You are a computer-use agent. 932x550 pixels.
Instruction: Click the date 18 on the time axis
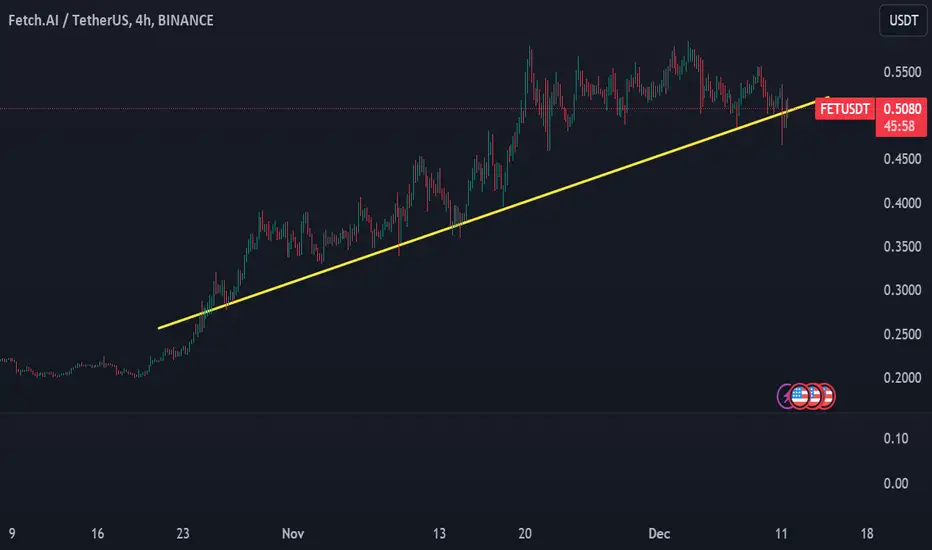coord(867,533)
